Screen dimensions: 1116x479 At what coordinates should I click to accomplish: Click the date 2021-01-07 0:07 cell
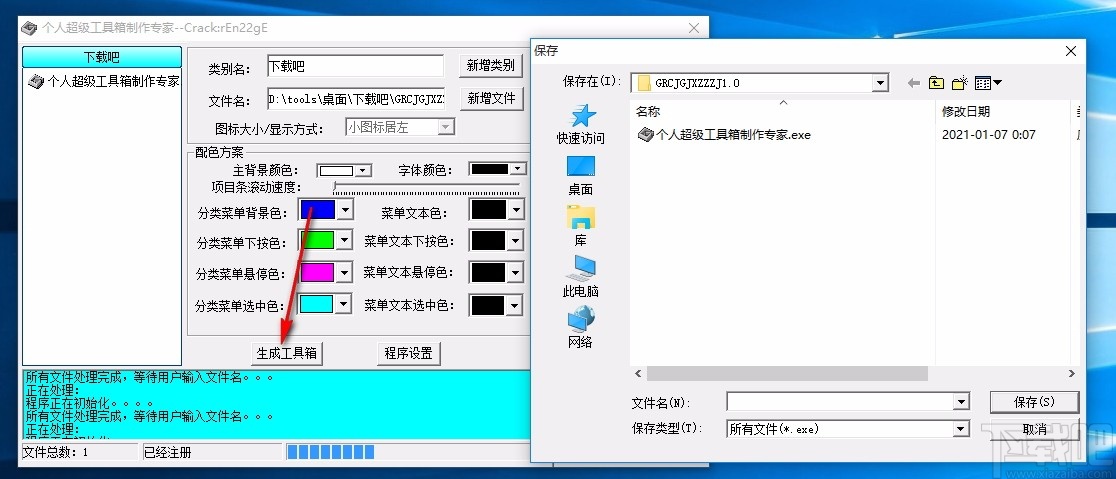(x=989, y=135)
